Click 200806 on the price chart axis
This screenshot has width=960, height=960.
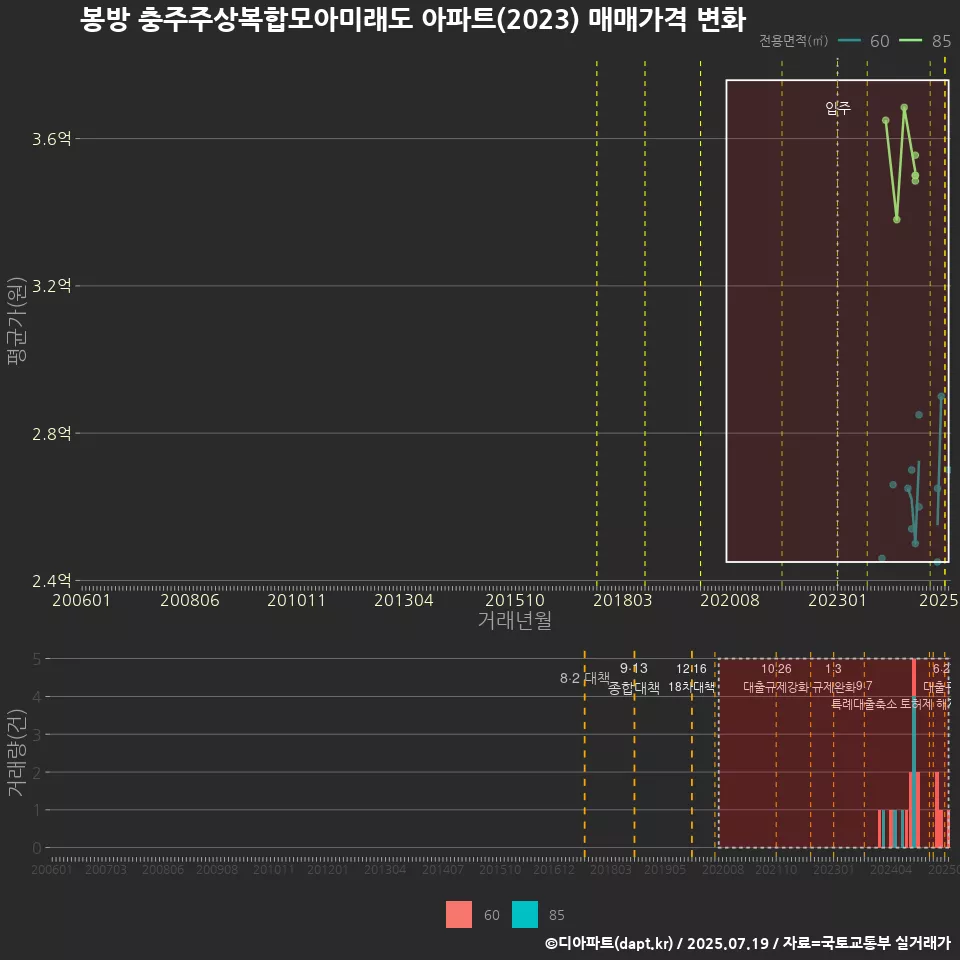click(190, 600)
